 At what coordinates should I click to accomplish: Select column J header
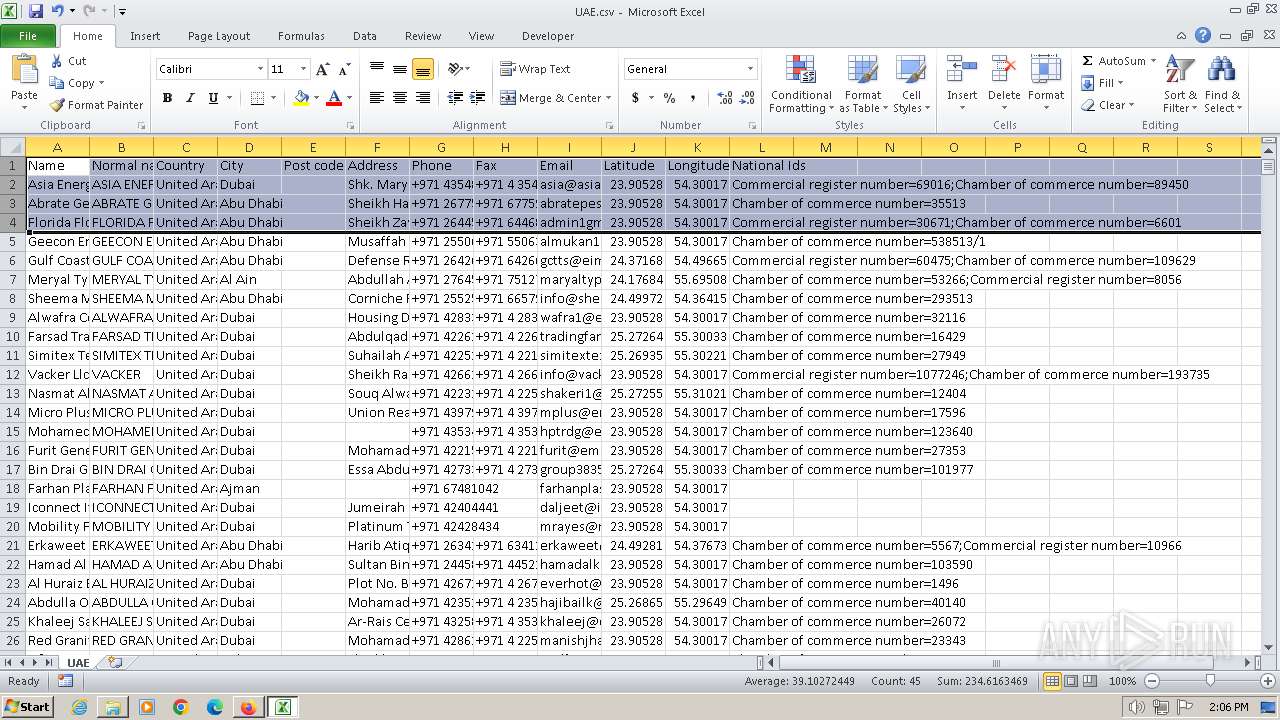pos(633,147)
